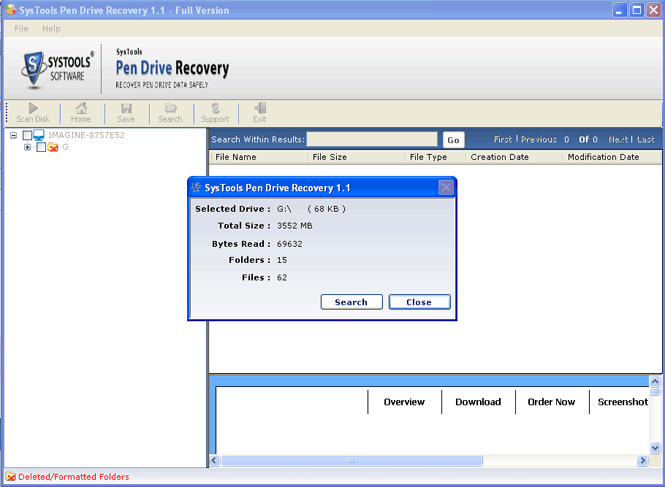Click the main window title bar icon
The width and height of the screenshot is (665, 487).
pos(11,10)
